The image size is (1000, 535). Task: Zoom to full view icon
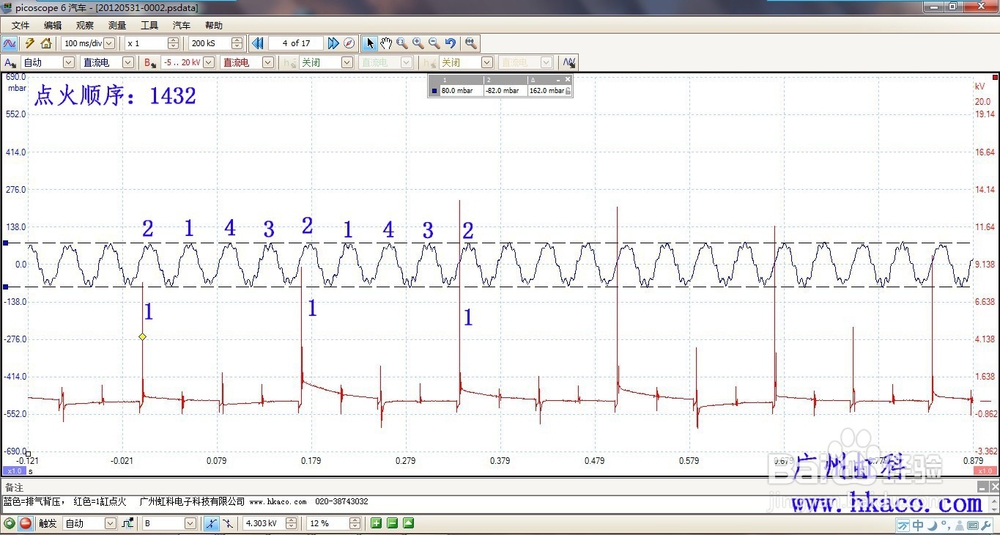click(471, 43)
